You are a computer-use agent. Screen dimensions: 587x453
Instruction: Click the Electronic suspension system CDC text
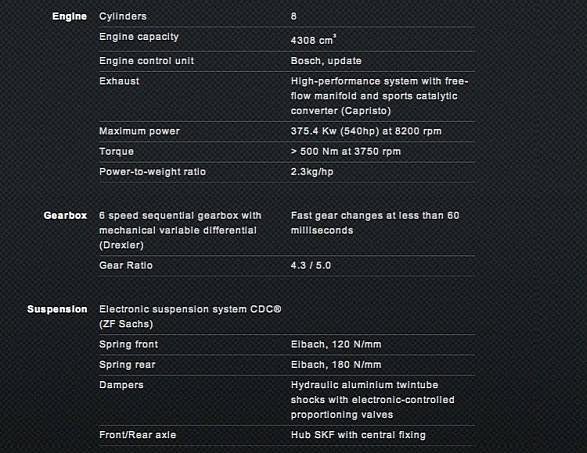(190, 316)
